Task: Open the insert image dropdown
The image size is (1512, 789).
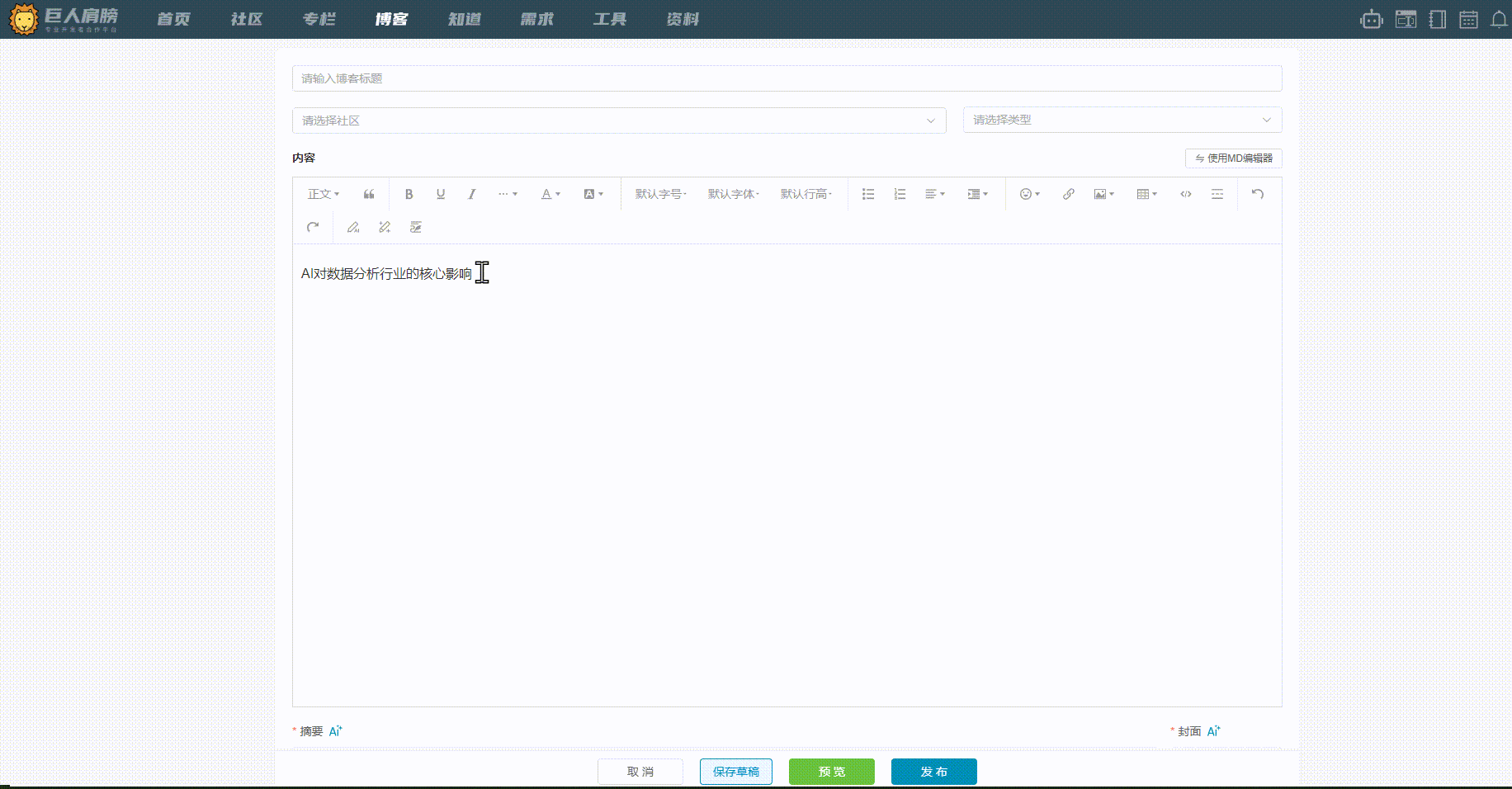Action: click(x=1103, y=194)
